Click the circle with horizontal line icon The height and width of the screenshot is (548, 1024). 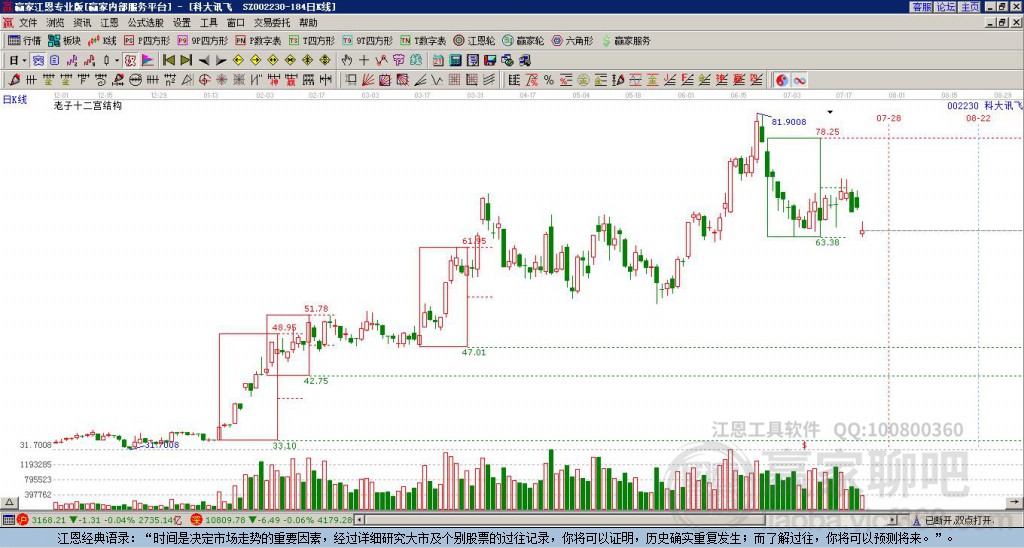[135, 80]
